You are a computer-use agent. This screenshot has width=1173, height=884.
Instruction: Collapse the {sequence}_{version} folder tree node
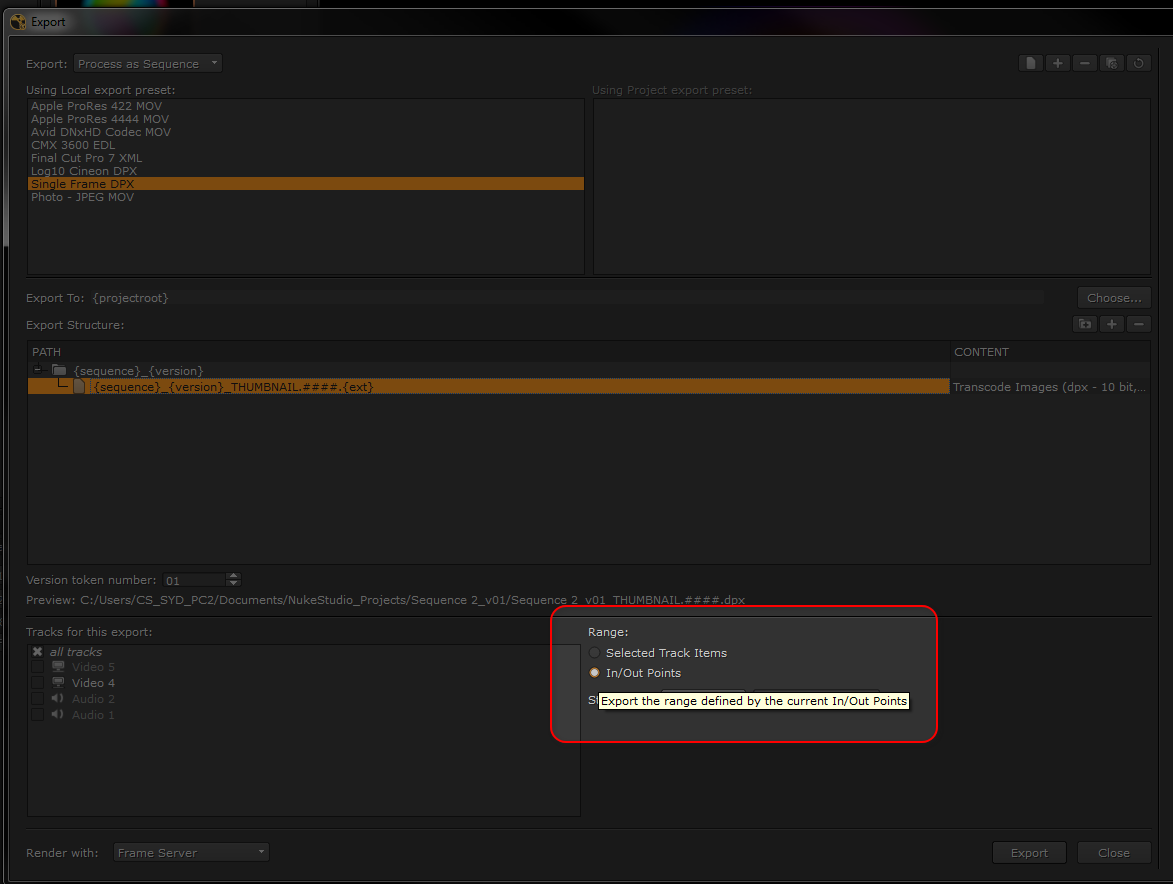38,369
